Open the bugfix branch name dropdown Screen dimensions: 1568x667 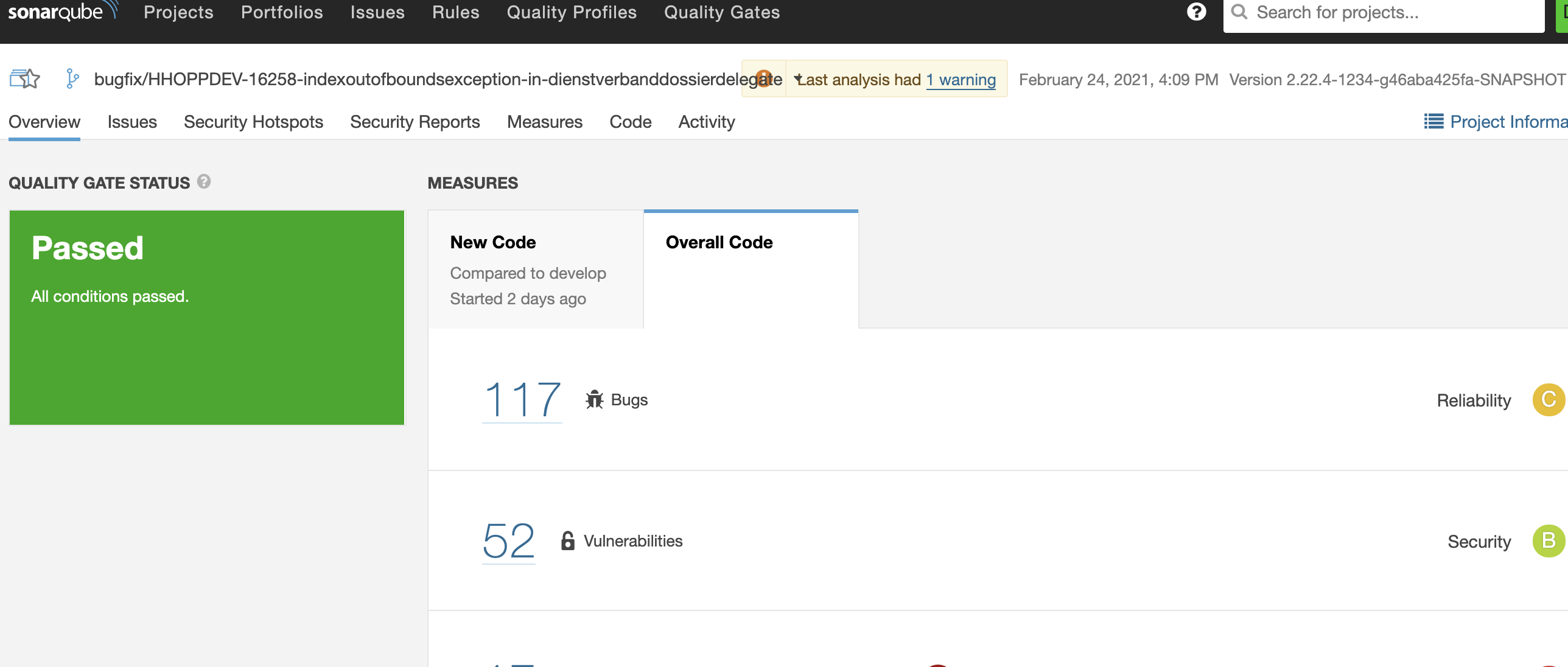426,79
